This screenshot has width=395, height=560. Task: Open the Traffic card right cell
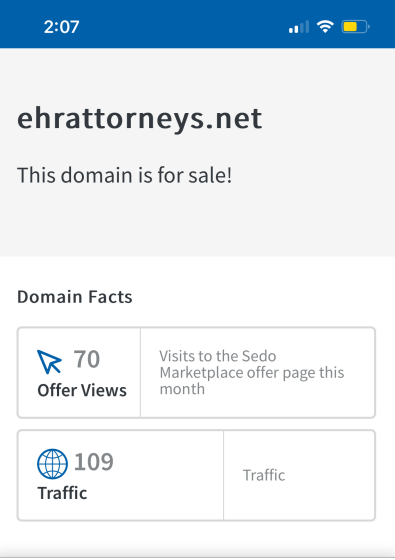click(299, 475)
